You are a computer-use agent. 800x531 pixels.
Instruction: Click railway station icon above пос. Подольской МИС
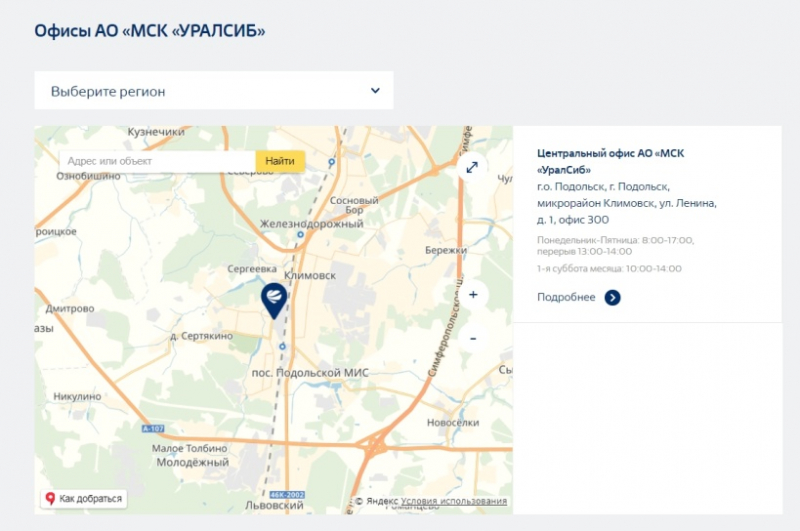click(283, 347)
